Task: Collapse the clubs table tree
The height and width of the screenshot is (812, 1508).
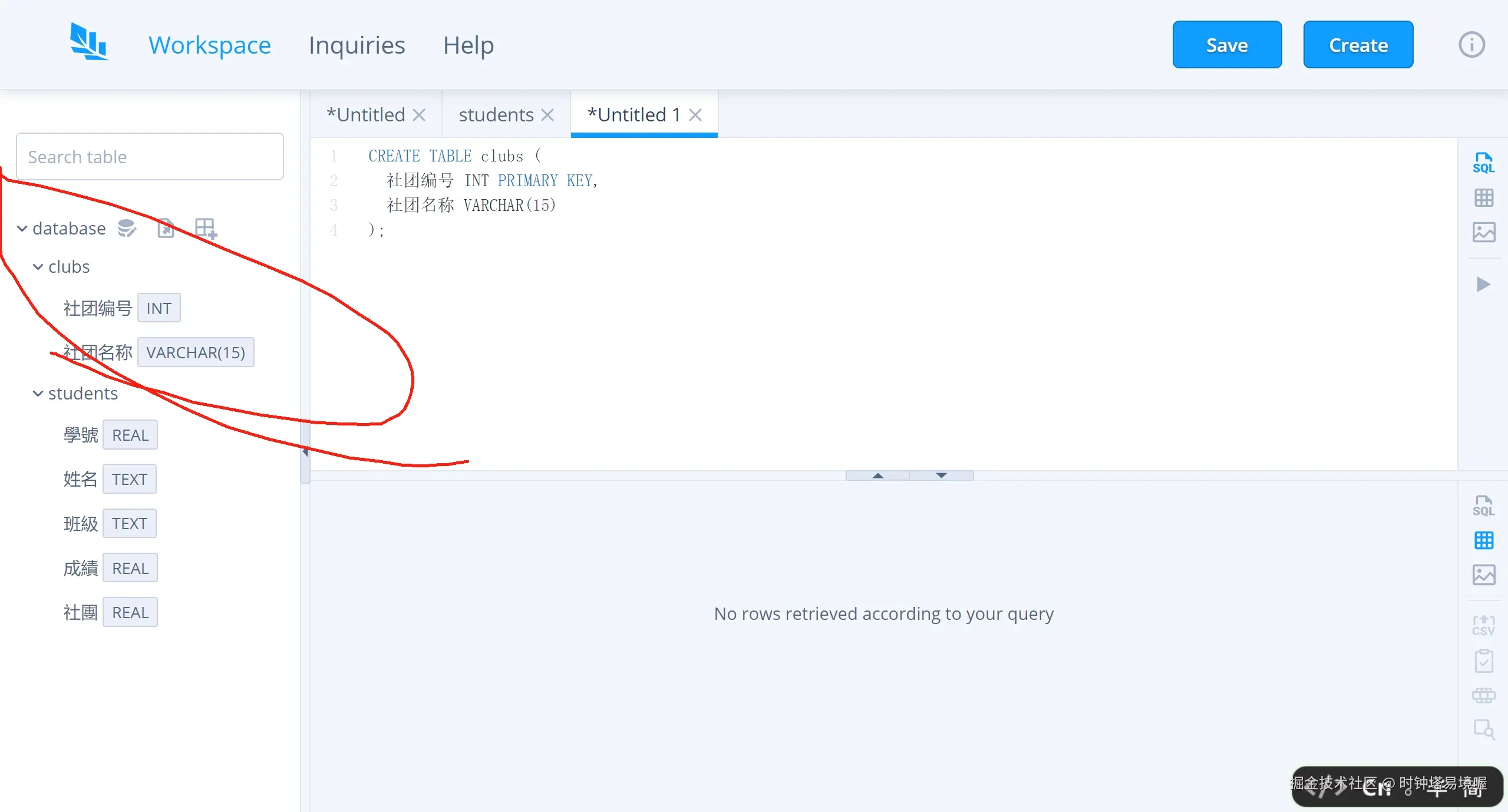Action: coord(38,267)
